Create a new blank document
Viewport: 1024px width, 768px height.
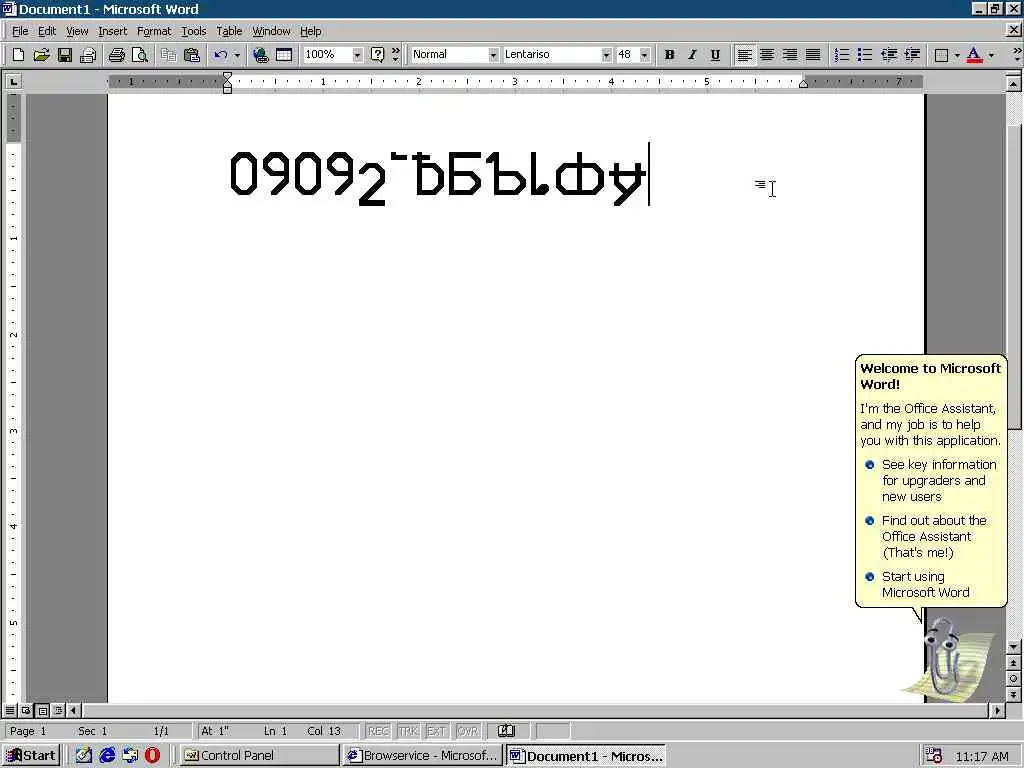point(18,55)
